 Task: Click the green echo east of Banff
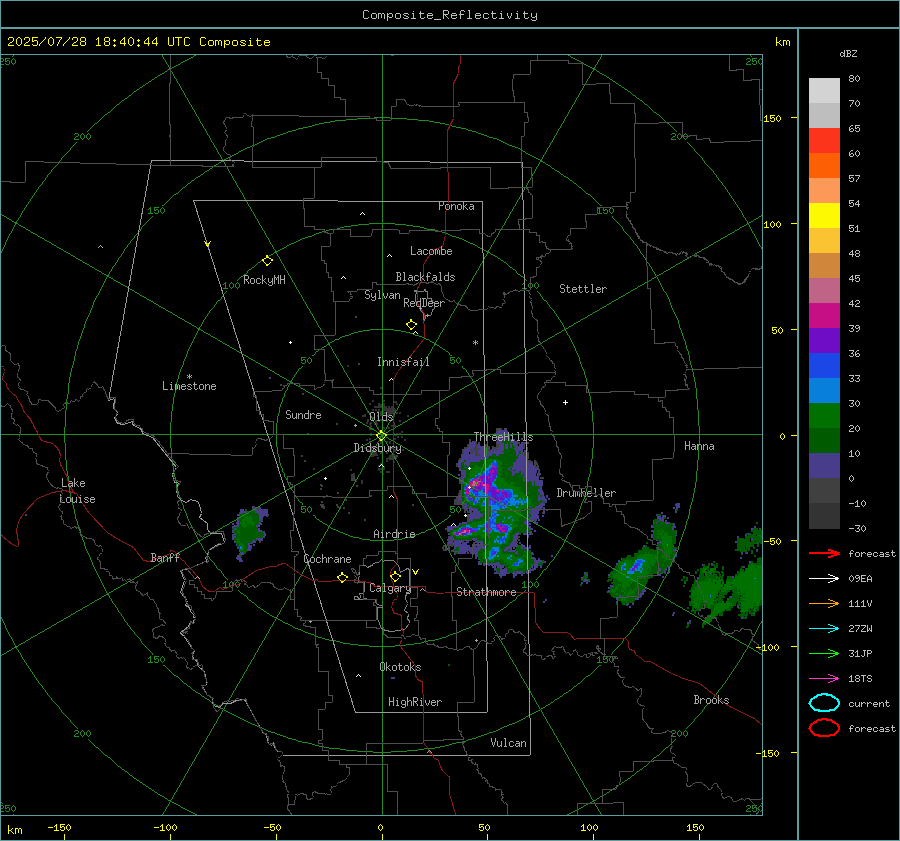(x=249, y=532)
